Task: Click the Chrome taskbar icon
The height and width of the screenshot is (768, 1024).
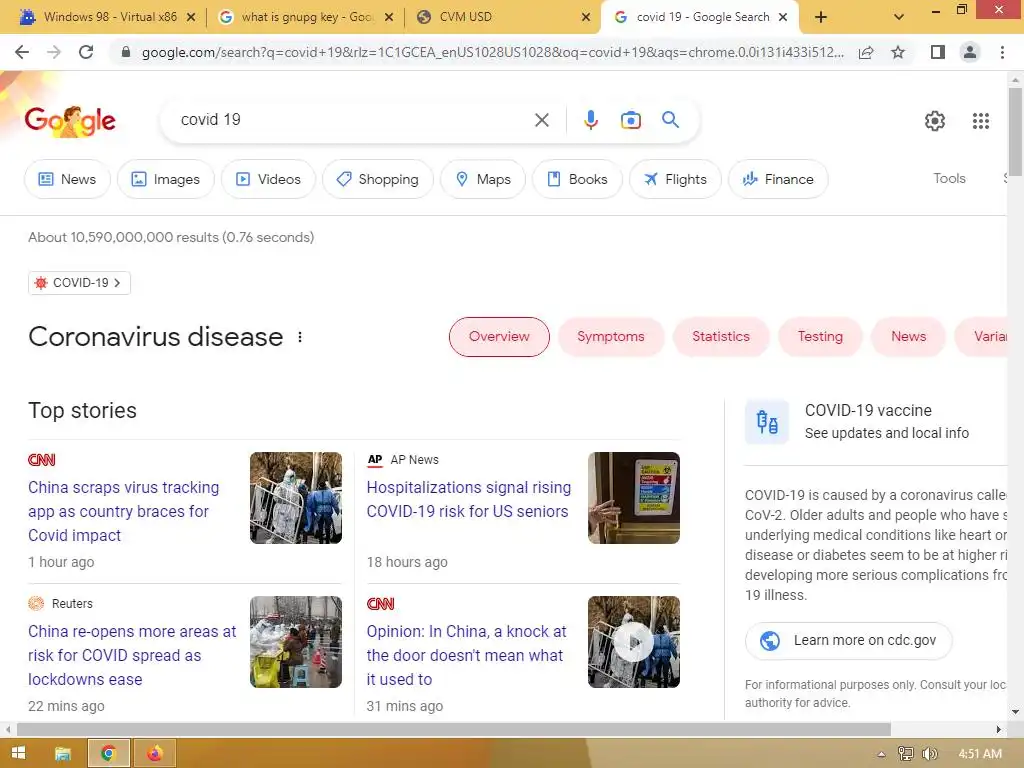Action: point(108,754)
